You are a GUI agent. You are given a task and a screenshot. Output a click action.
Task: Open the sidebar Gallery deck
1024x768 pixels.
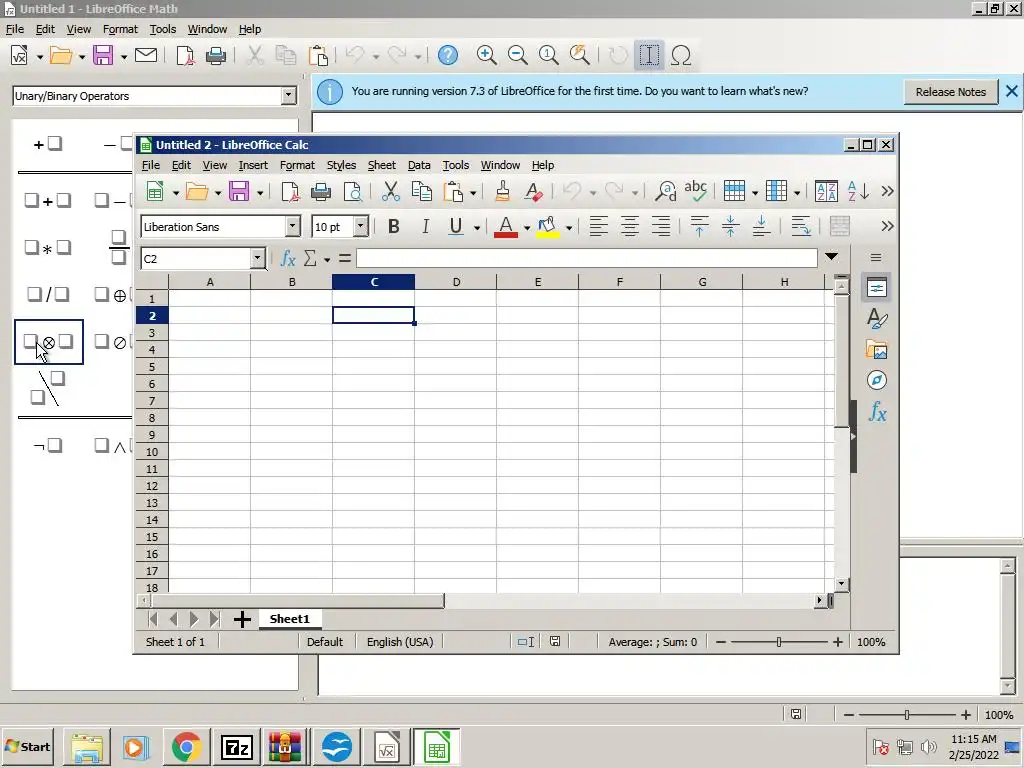tap(876, 350)
